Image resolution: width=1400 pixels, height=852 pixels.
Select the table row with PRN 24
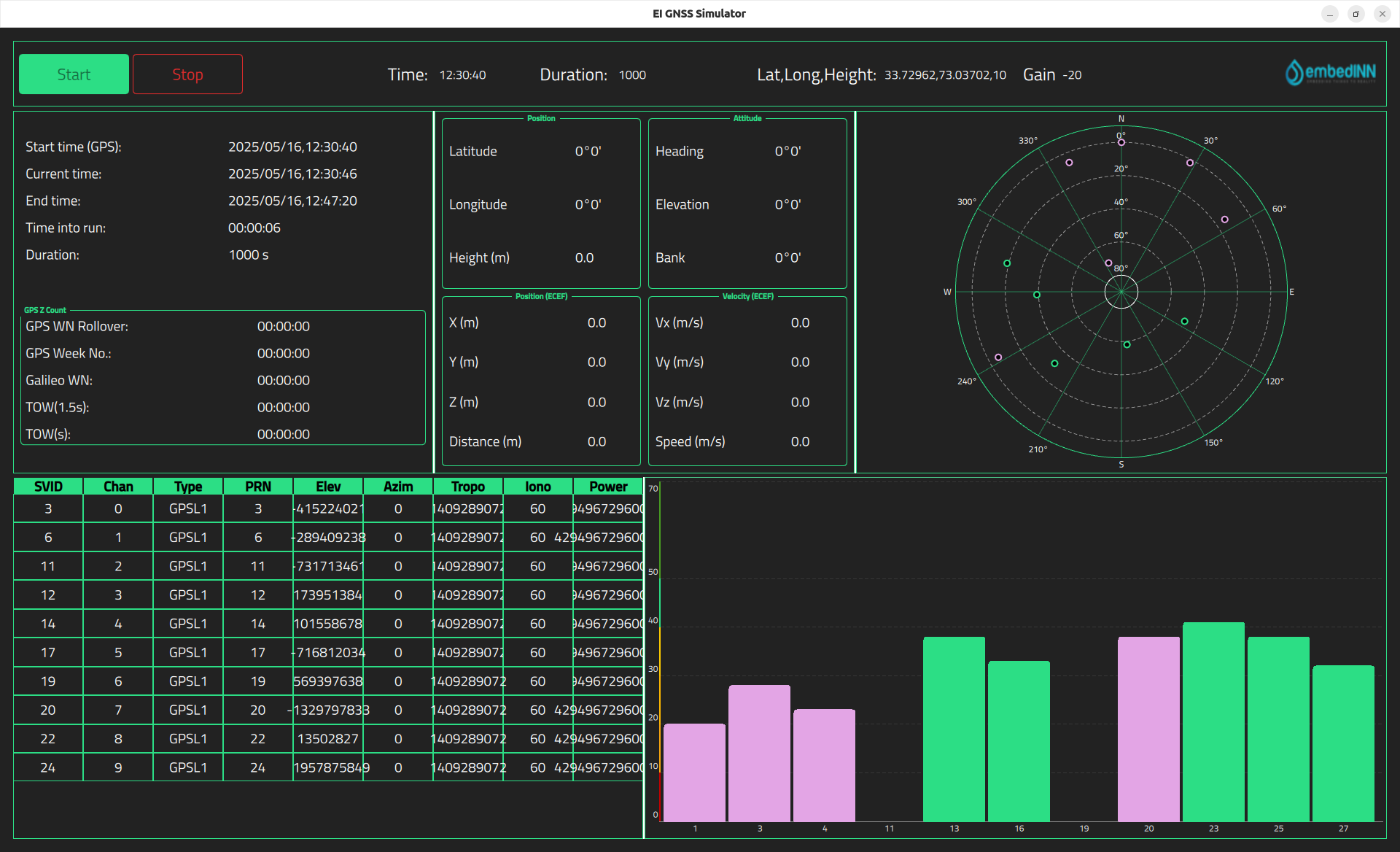click(x=257, y=767)
